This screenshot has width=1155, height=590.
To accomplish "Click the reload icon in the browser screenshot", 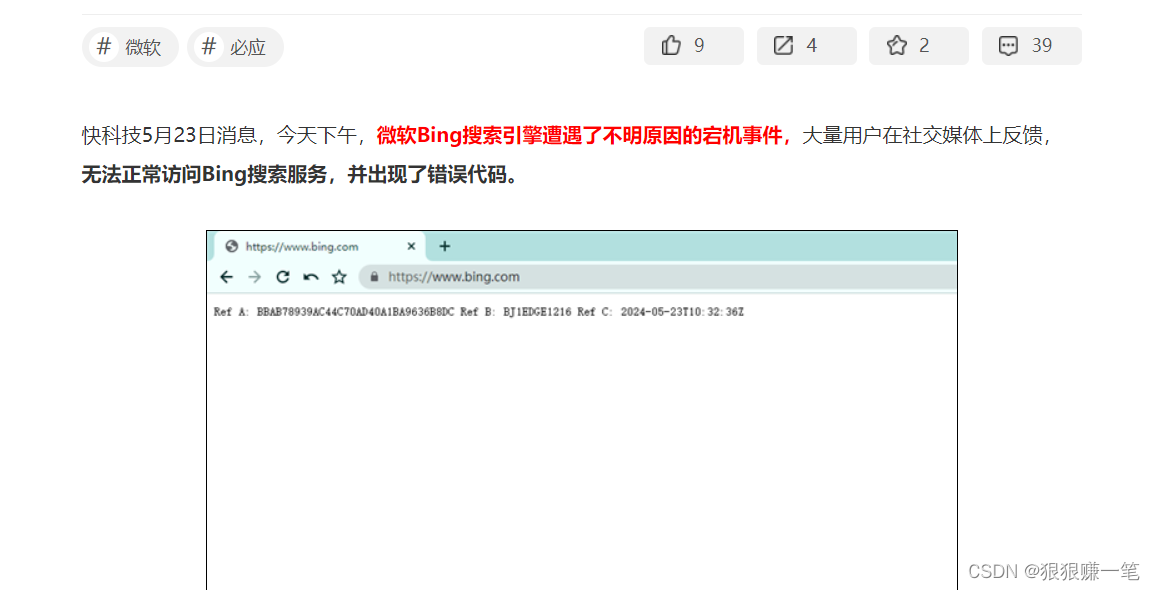I will pyautogui.click(x=282, y=277).
